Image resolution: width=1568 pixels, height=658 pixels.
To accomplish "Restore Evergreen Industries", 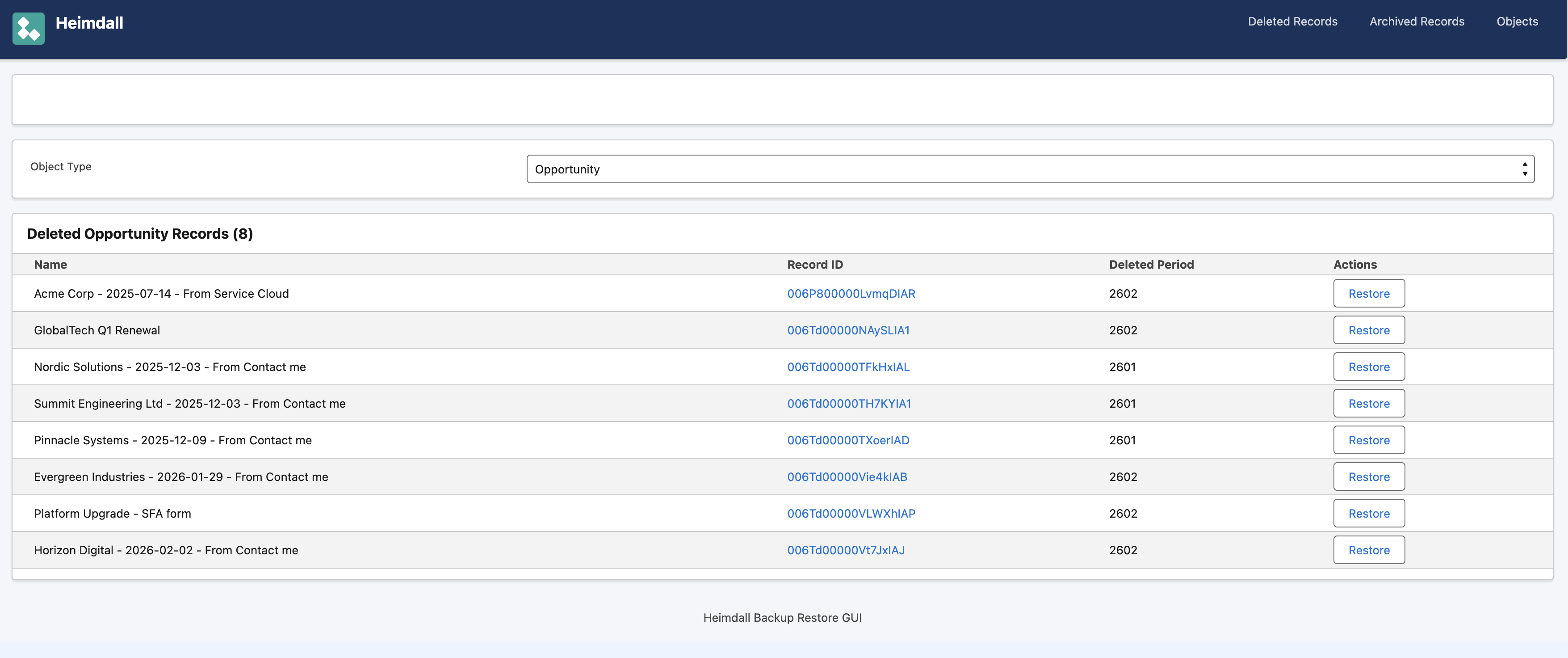I will click(1368, 477).
